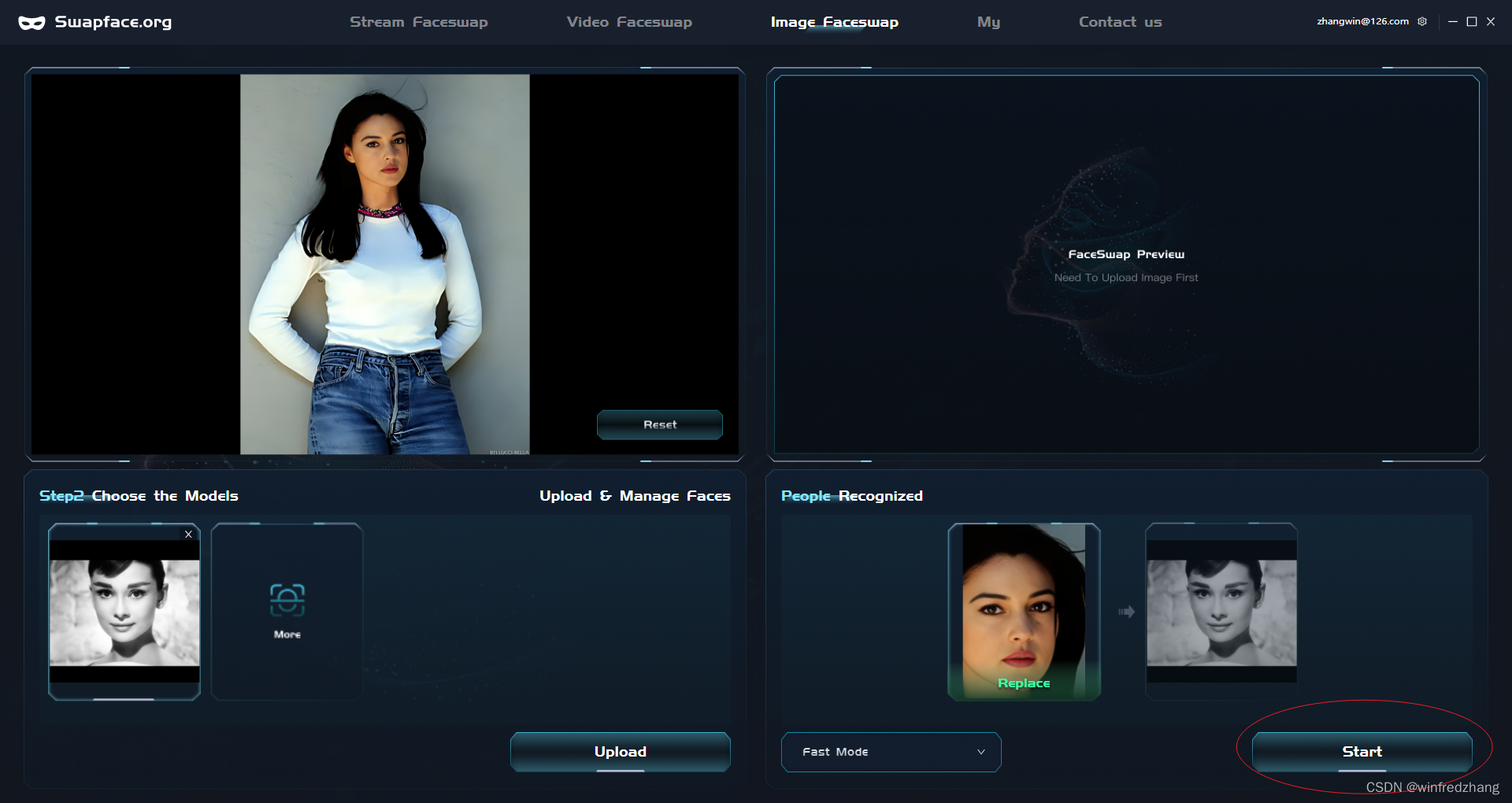Click the face scan More icon
This screenshot has height=803, width=1512.
pyautogui.click(x=287, y=600)
